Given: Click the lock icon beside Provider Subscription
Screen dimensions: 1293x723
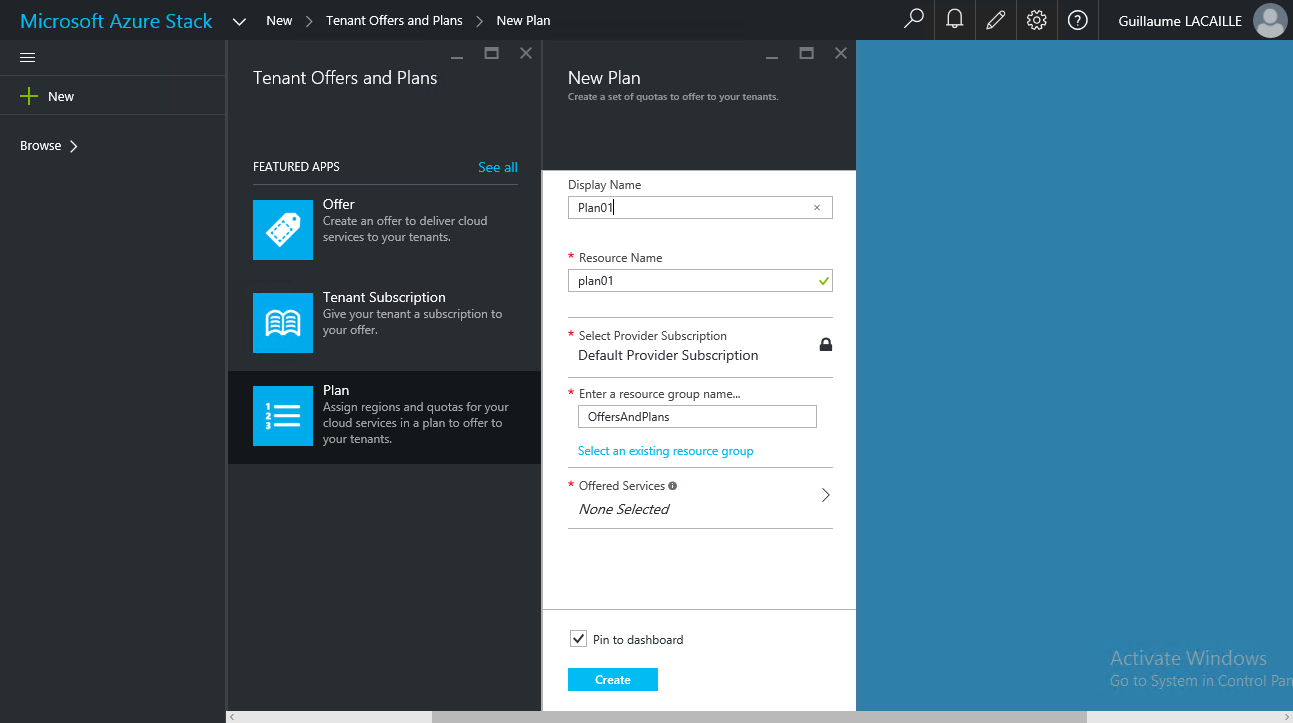Looking at the screenshot, I should click(x=826, y=345).
